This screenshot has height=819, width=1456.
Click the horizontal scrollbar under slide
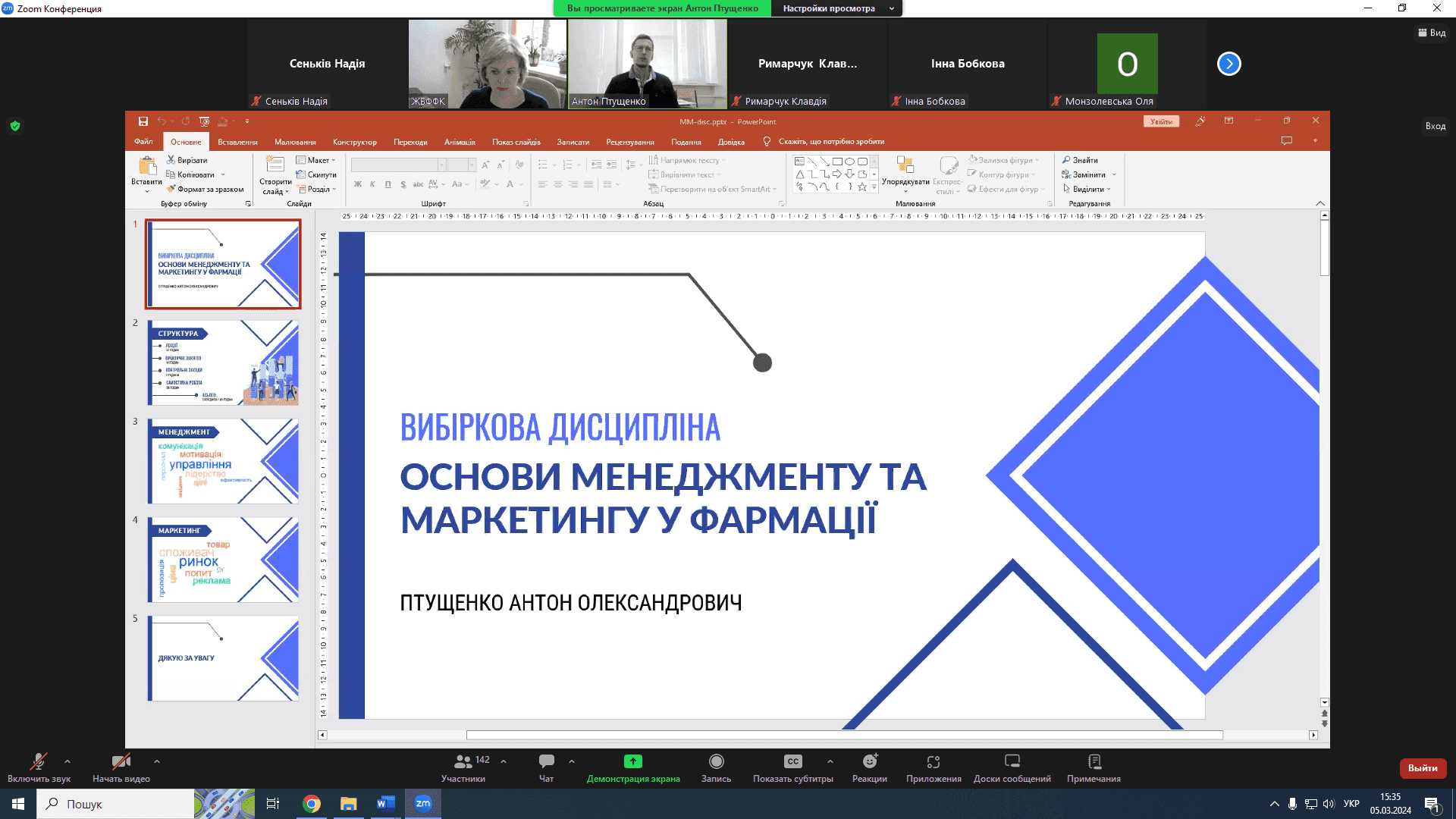click(845, 735)
